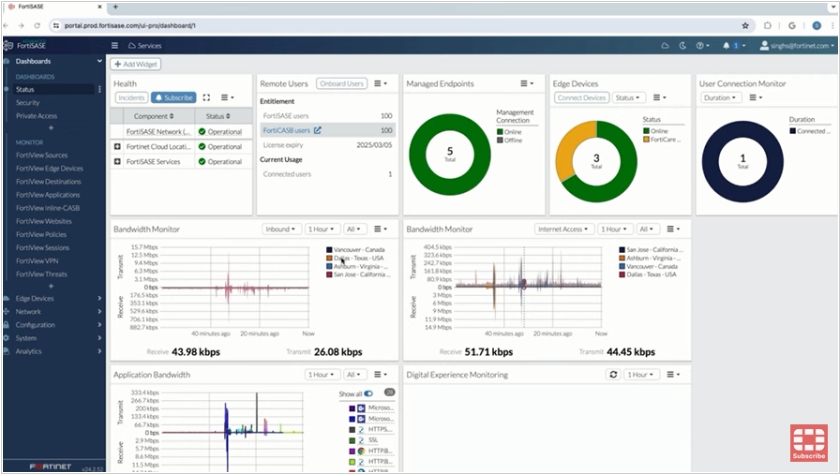Expand the Health widget to fullscreen
Viewport: 840px width, 474px height.
pyautogui.click(x=207, y=98)
